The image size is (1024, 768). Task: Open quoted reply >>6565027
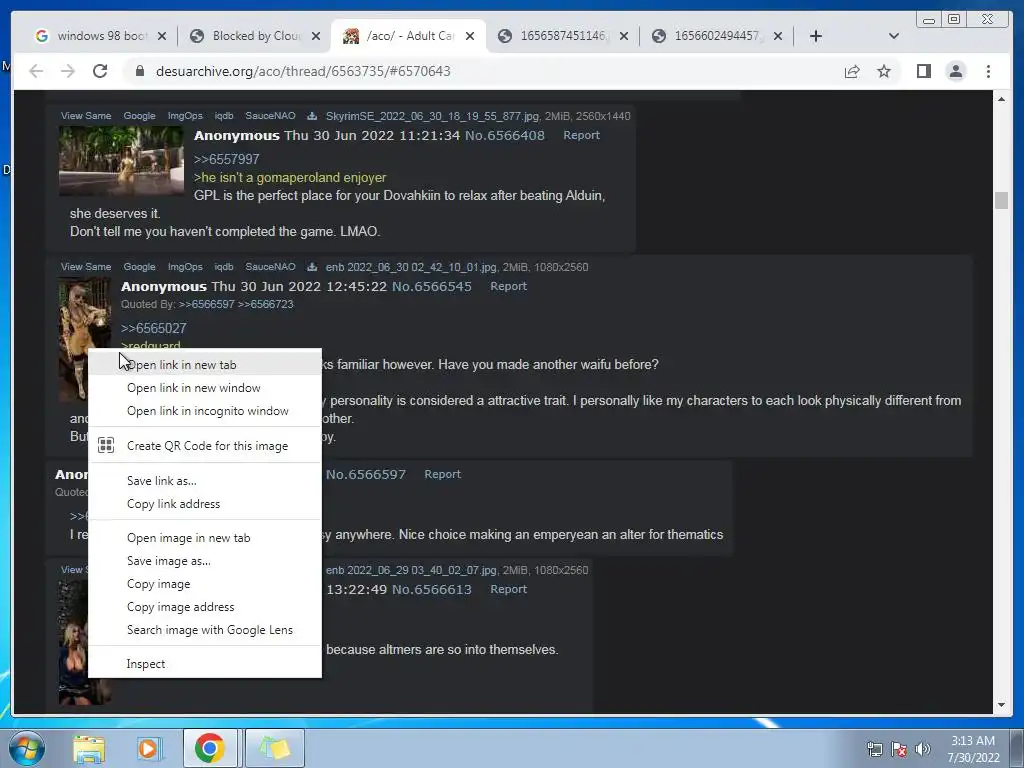[153, 328]
